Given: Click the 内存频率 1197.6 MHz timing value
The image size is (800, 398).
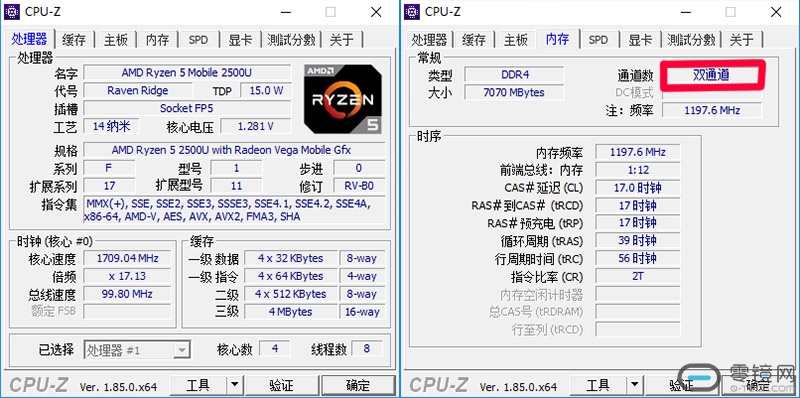Looking at the screenshot, I should point(638,152).
